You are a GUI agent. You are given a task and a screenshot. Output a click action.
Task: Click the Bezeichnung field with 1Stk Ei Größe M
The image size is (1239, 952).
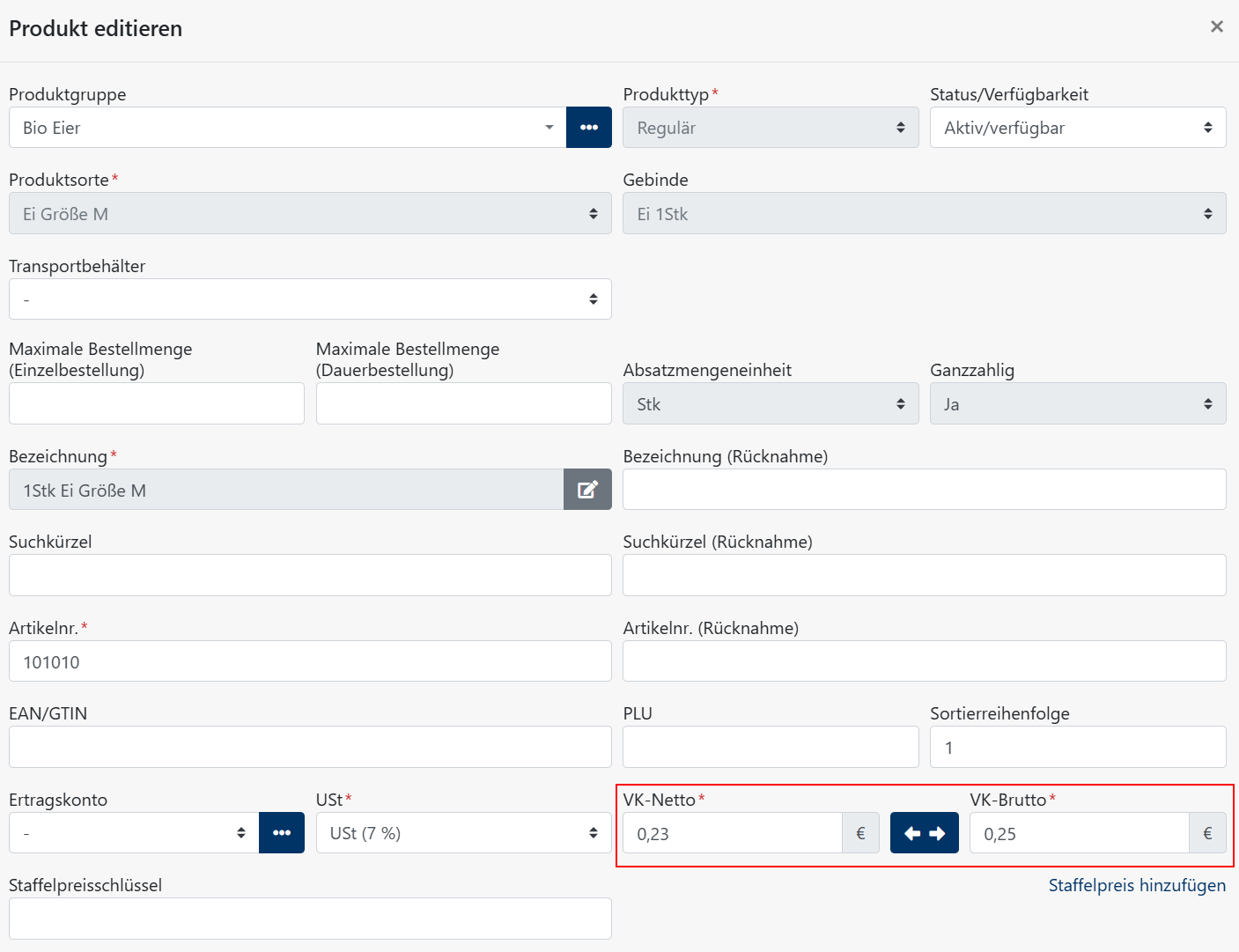coord(286,490)
